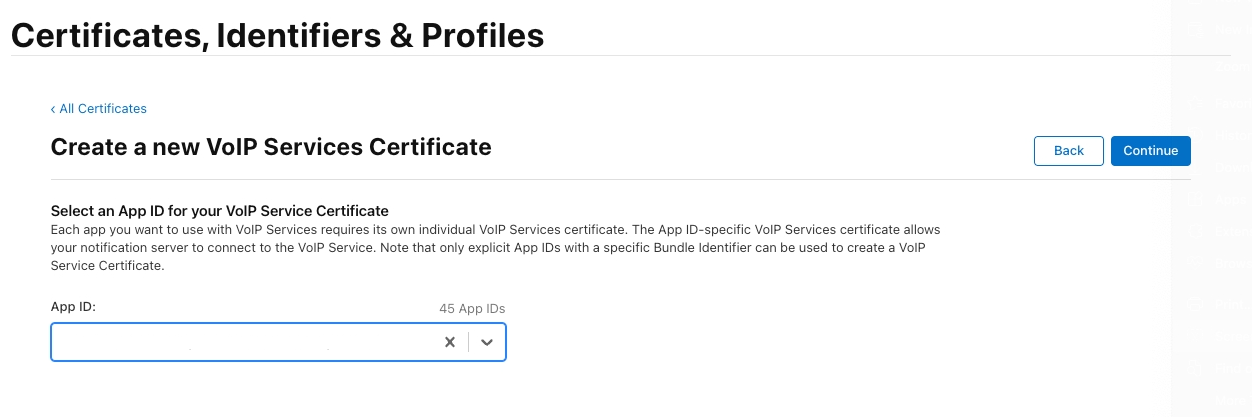Screen dimensions: 1252x417
Task: Click the "App ID:" field label
Action: [73, 307]
